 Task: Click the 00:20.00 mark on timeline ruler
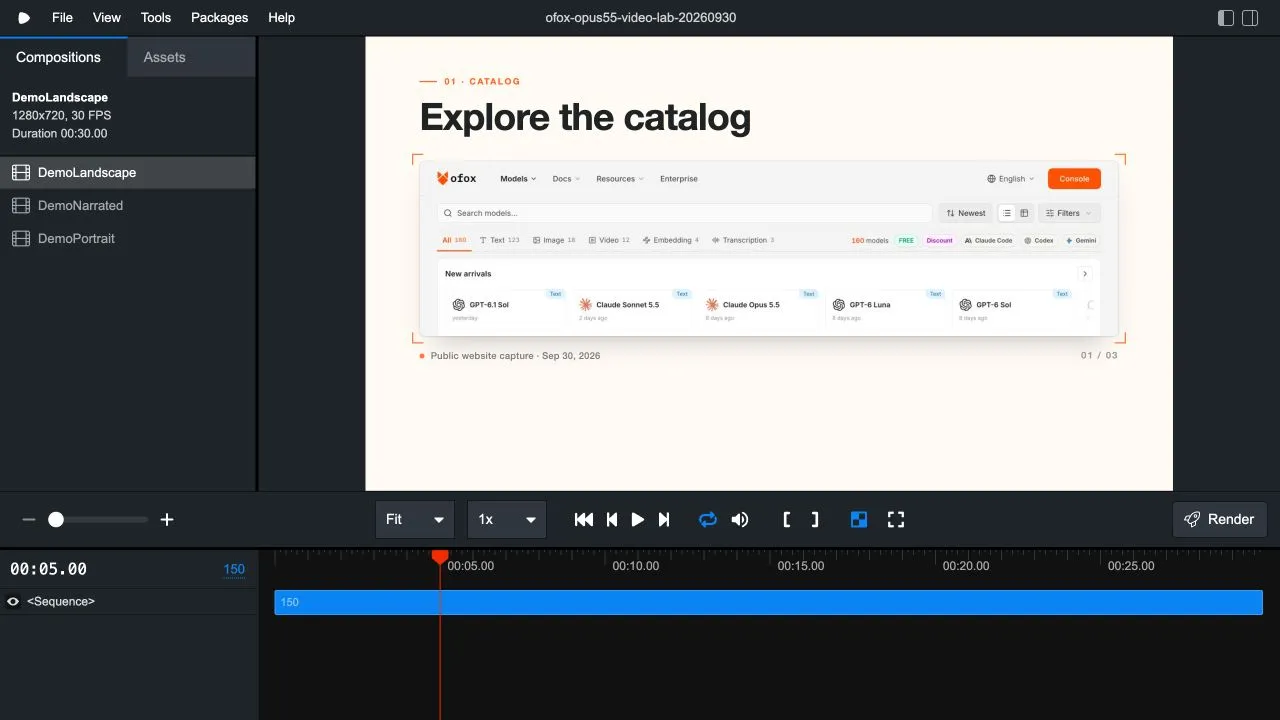click(x=966, y=566)
